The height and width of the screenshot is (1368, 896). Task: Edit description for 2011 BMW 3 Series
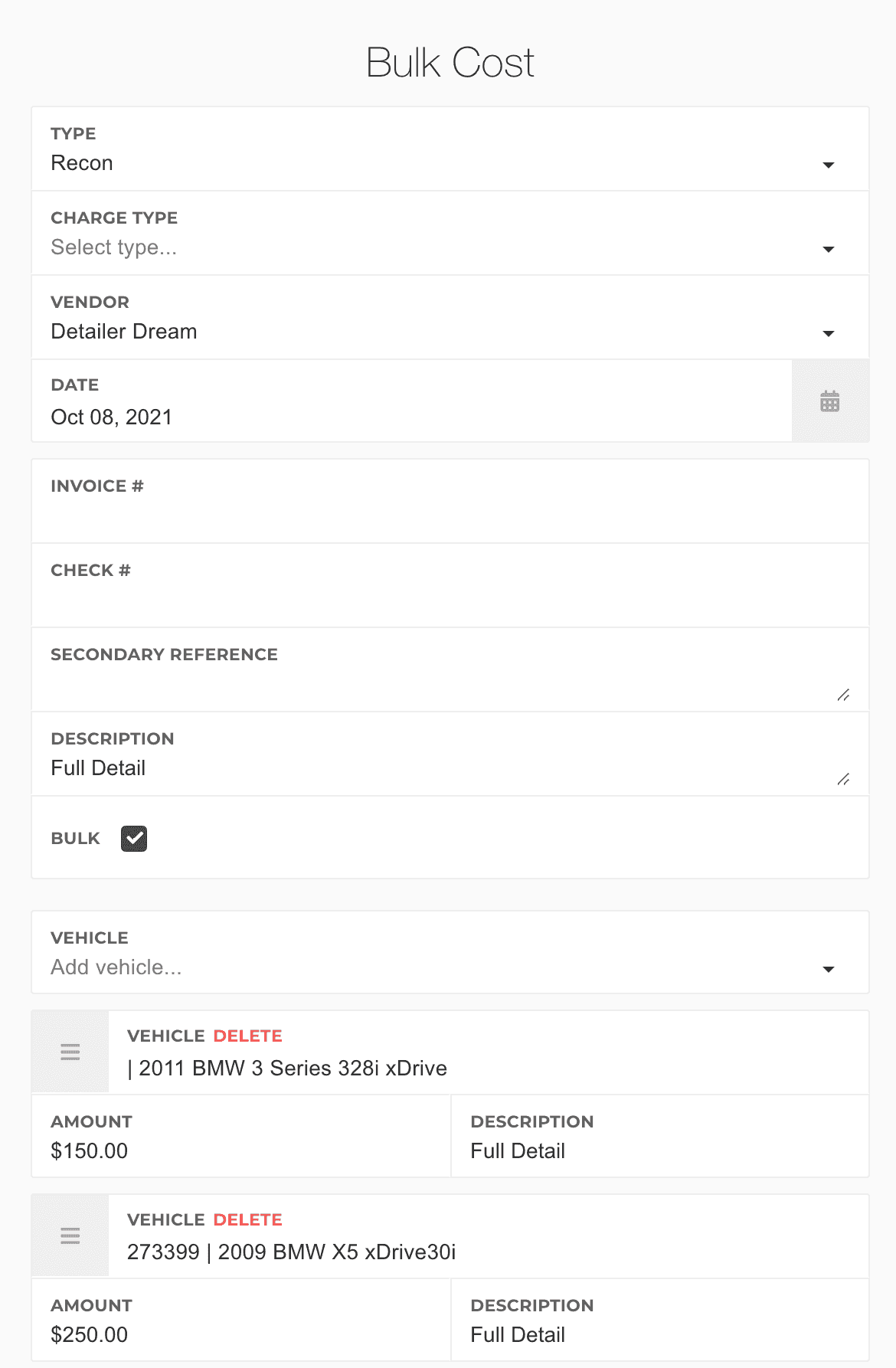[x=659, y=1150]
